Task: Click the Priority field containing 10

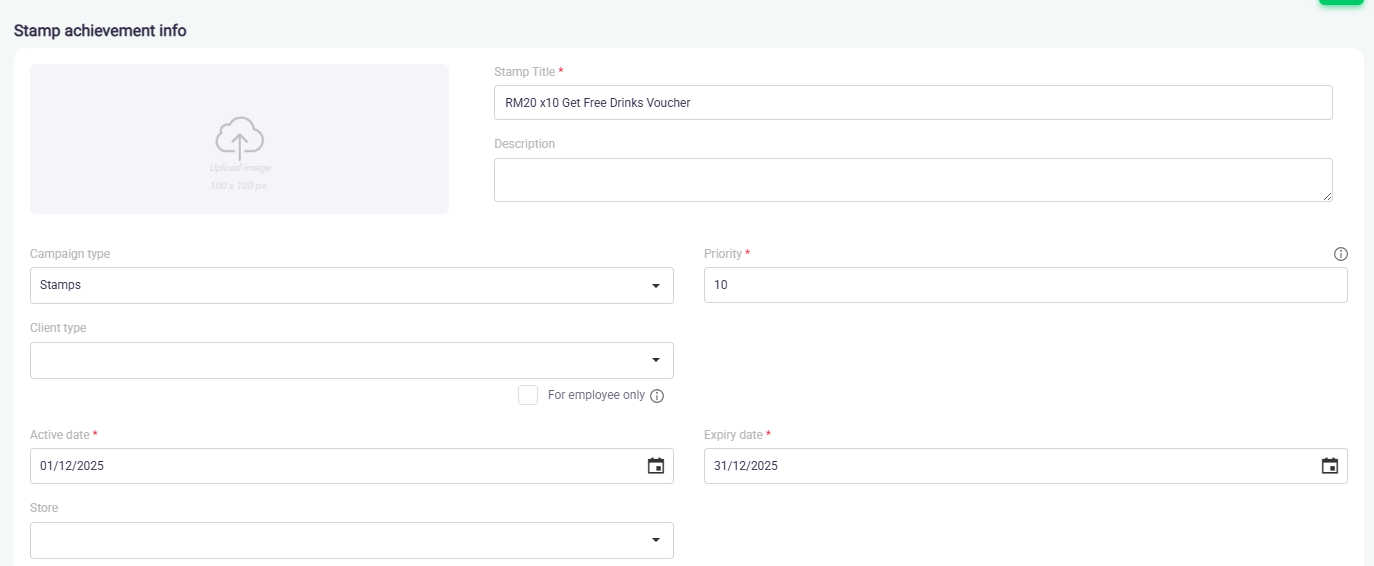Action: 1025,285
